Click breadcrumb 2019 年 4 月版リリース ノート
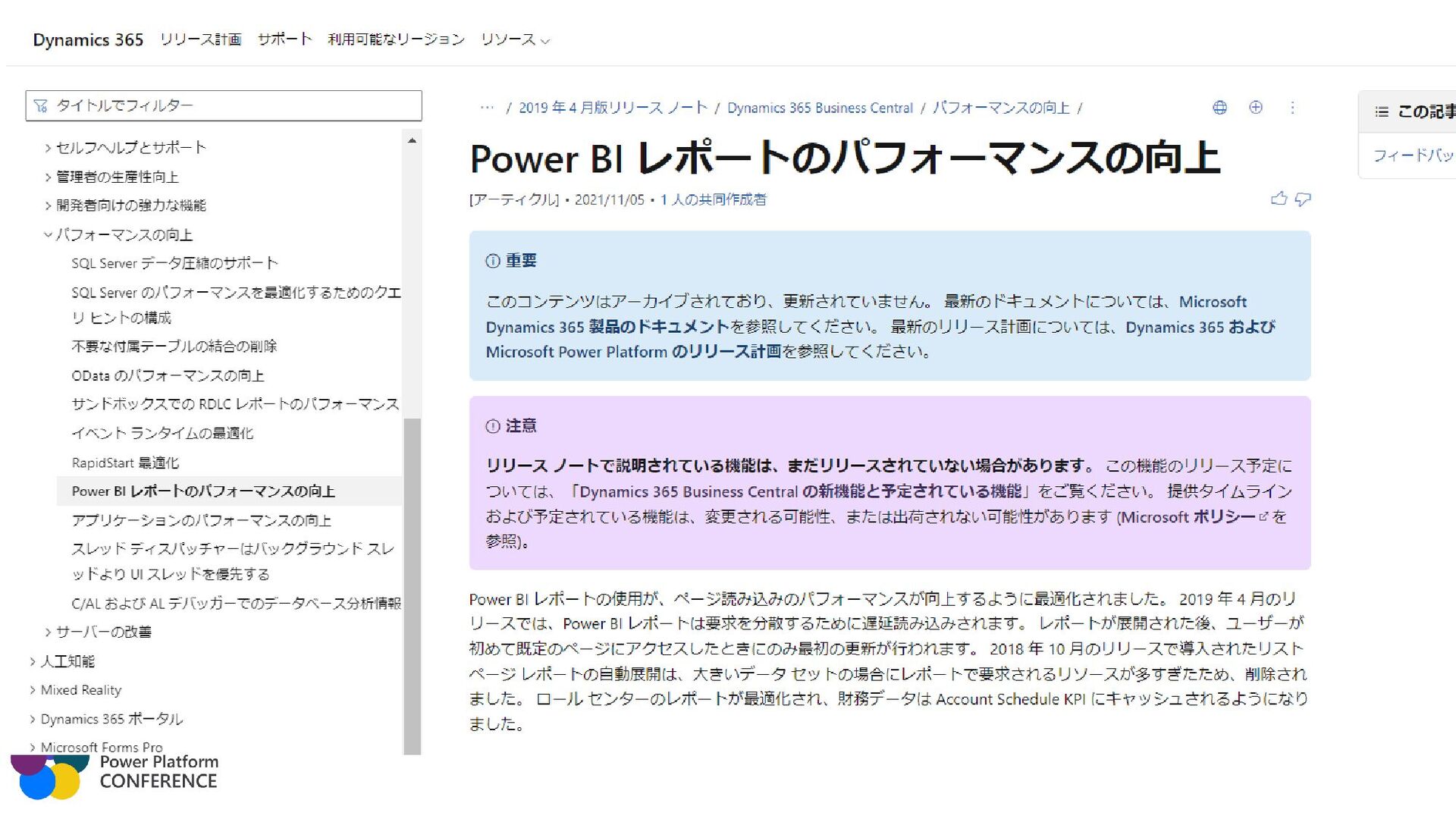 (x=613, y=108)
